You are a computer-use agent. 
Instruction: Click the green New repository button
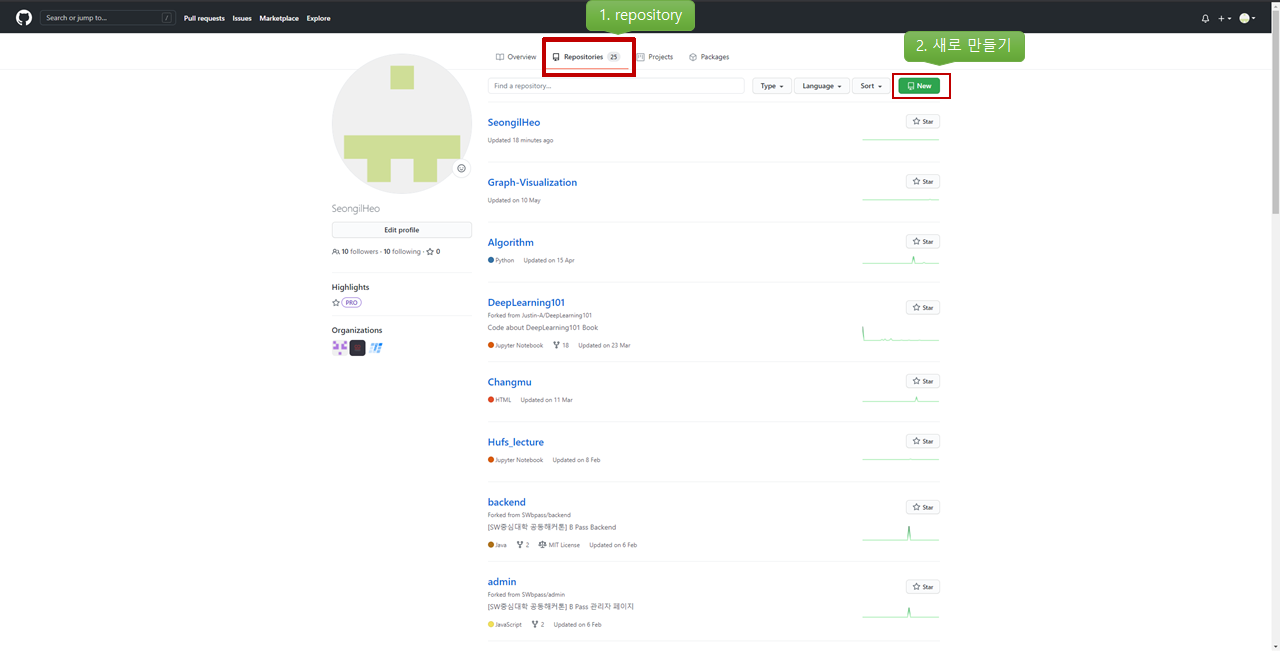(919, 86)
